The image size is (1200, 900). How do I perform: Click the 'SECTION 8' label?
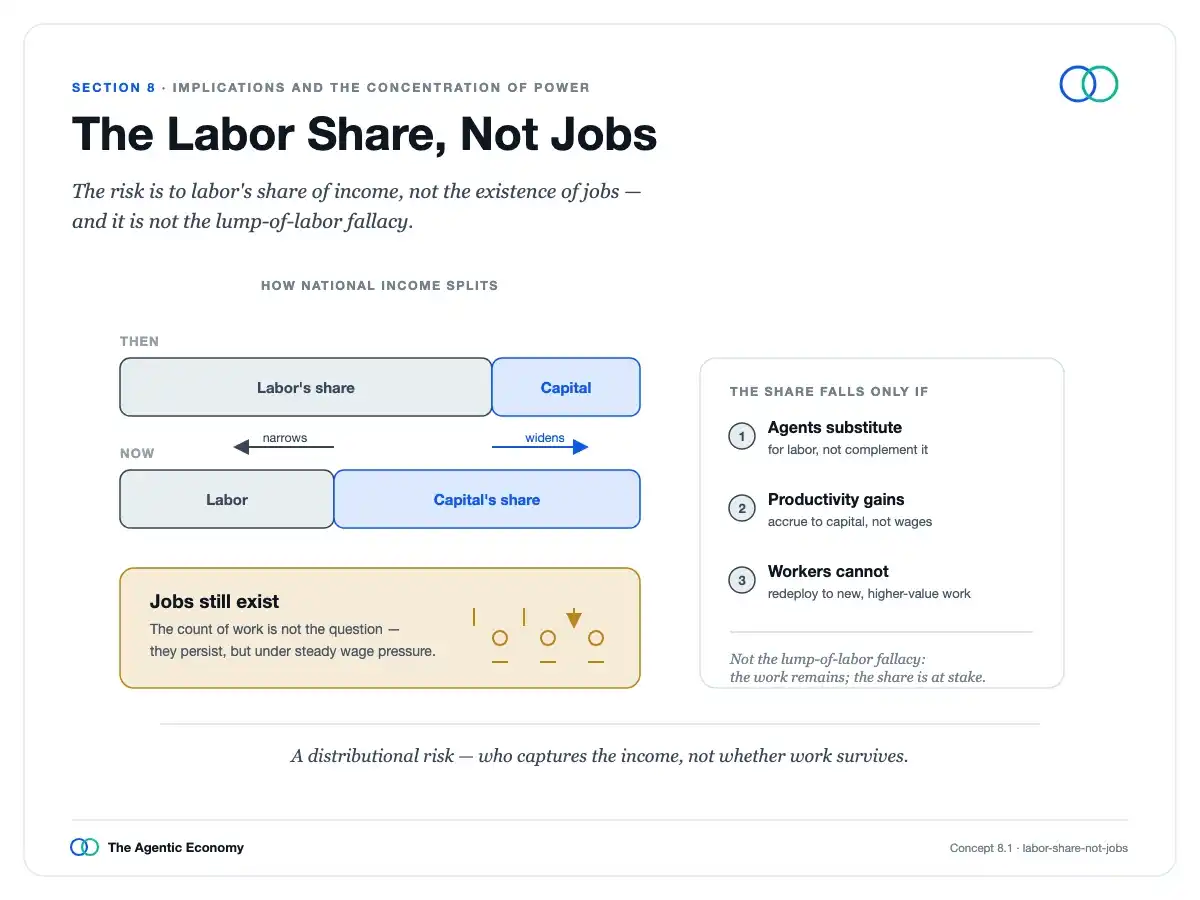pos(114,88)
